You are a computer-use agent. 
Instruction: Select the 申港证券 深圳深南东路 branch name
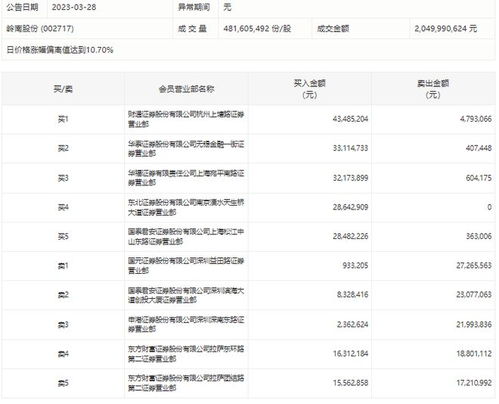click(x=186, y=324)
